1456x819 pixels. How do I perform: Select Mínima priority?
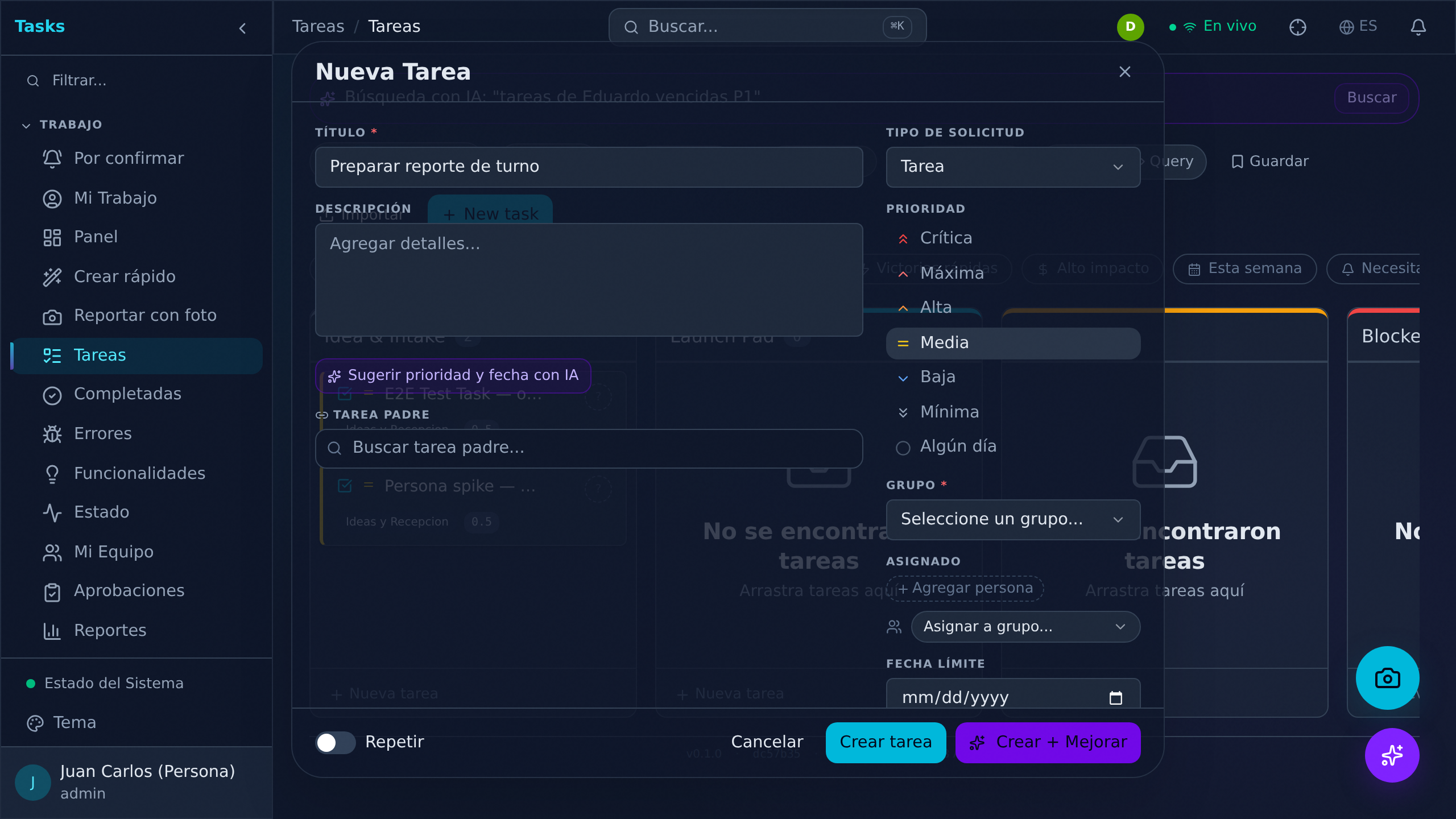(x=1013, y=412)
